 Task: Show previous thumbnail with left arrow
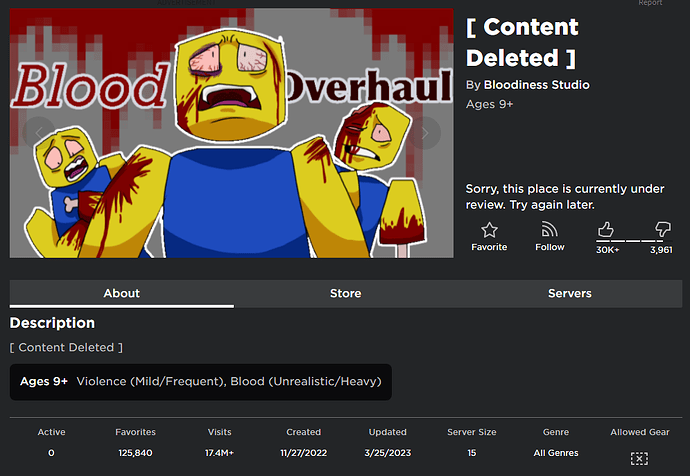pyautogui.click(x=39, y=132)
